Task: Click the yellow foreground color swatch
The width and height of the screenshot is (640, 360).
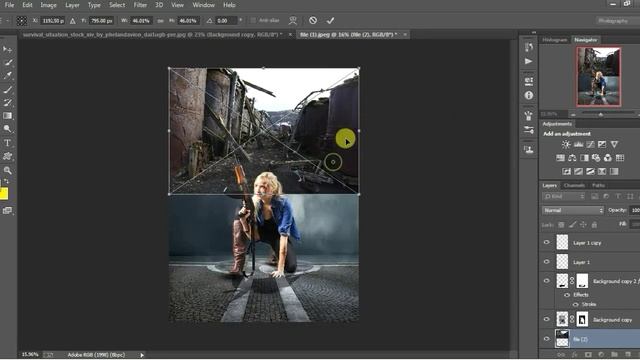Action: [x=4, y=193]
